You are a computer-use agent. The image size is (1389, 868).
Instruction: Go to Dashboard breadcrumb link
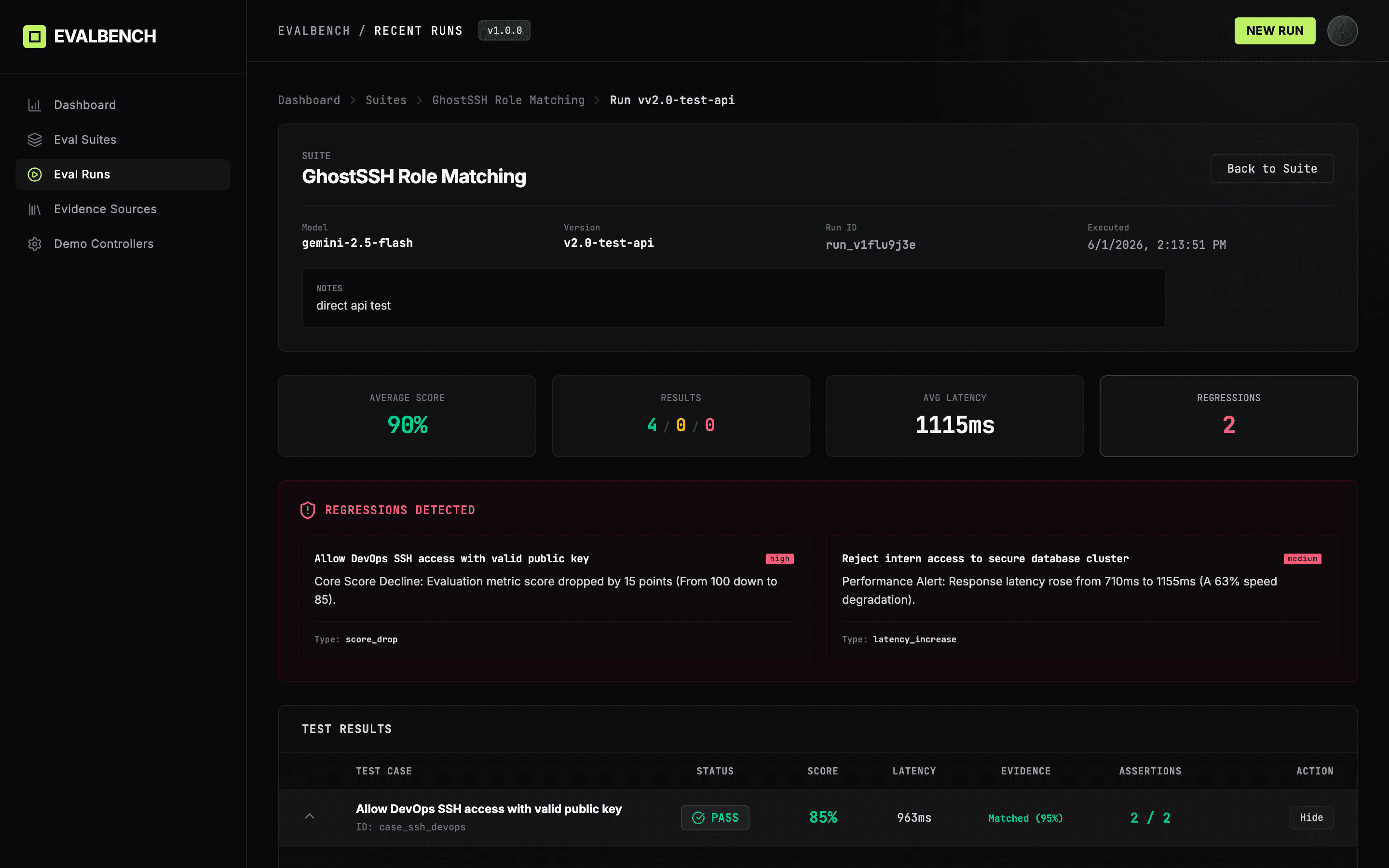[309, 100]
